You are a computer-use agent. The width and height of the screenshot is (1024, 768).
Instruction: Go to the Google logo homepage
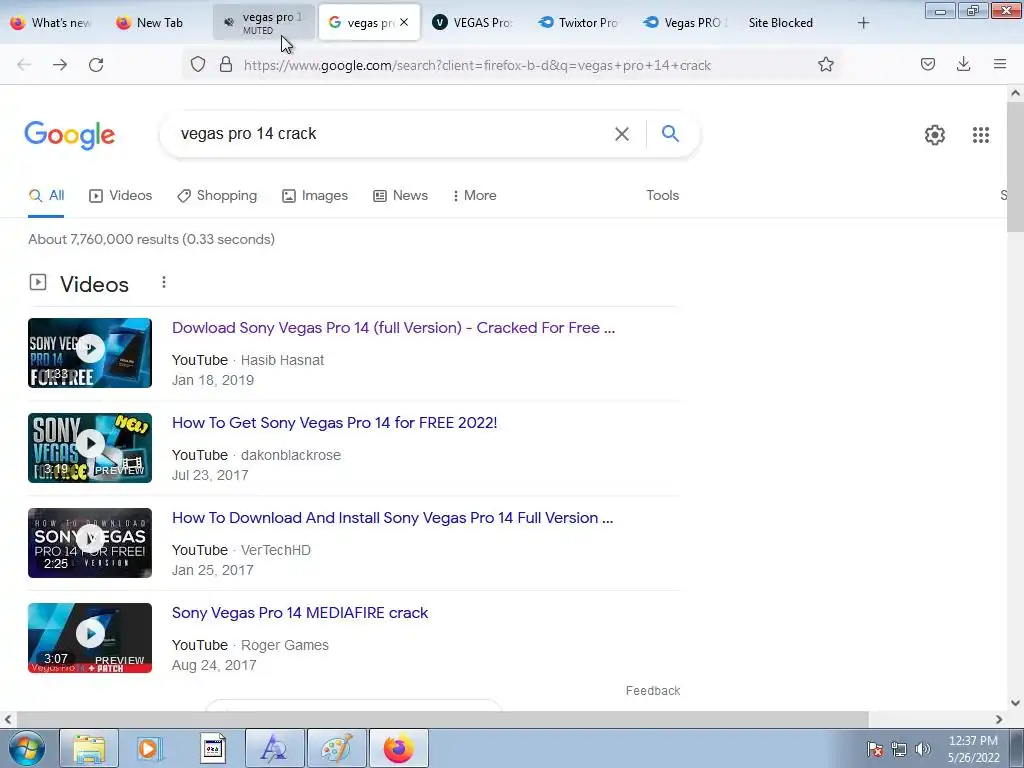(x=69, y=135)
